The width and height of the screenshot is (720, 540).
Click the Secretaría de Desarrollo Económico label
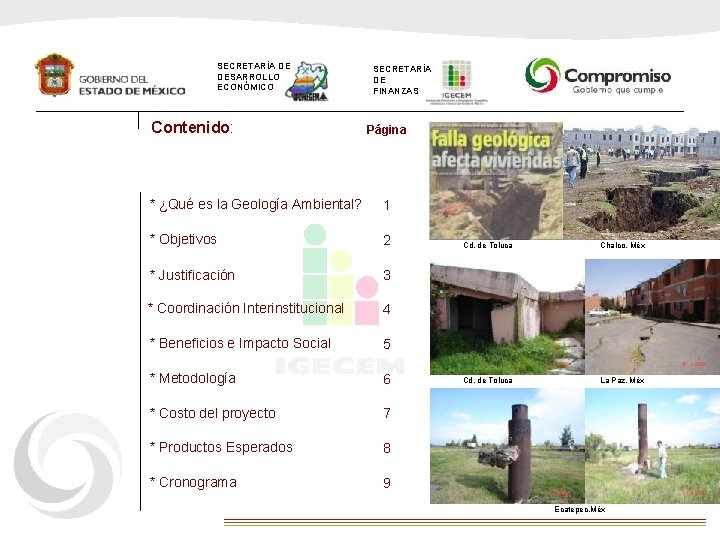tap(254, 76)
